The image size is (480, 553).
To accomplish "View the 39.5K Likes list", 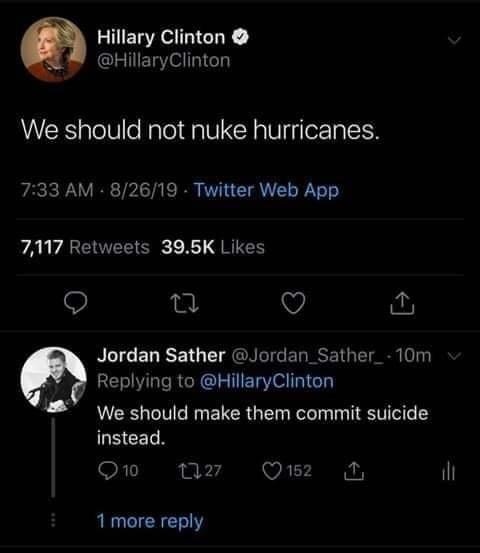I will (213, 247).
